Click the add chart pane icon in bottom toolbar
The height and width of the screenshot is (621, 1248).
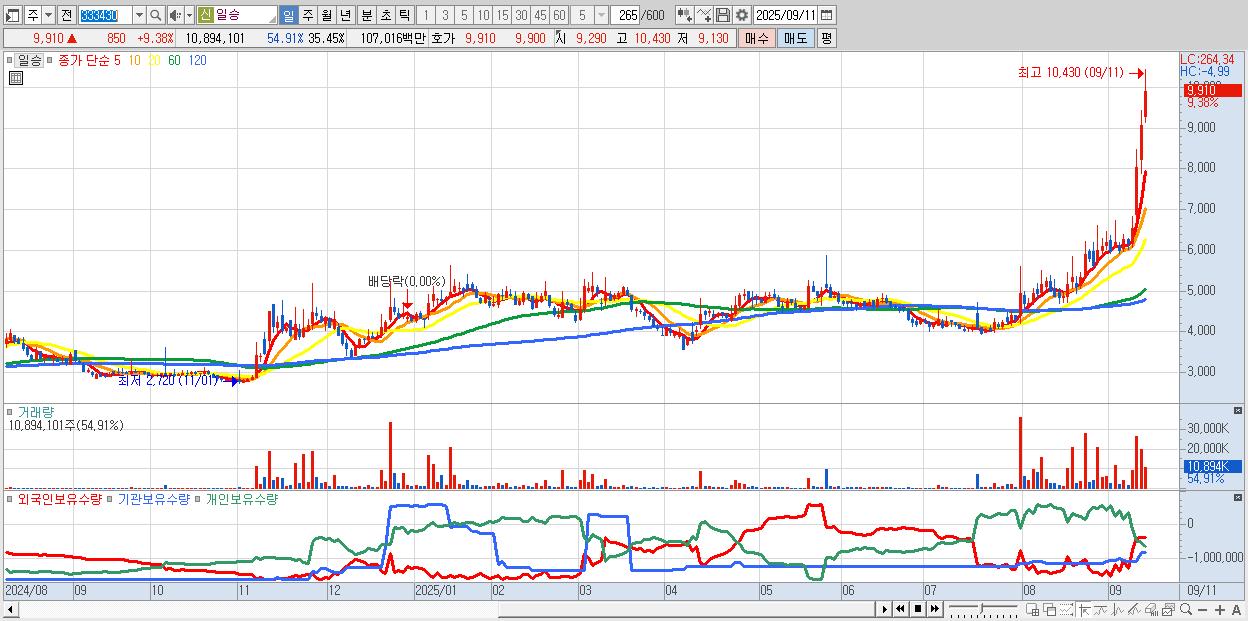1033,610
